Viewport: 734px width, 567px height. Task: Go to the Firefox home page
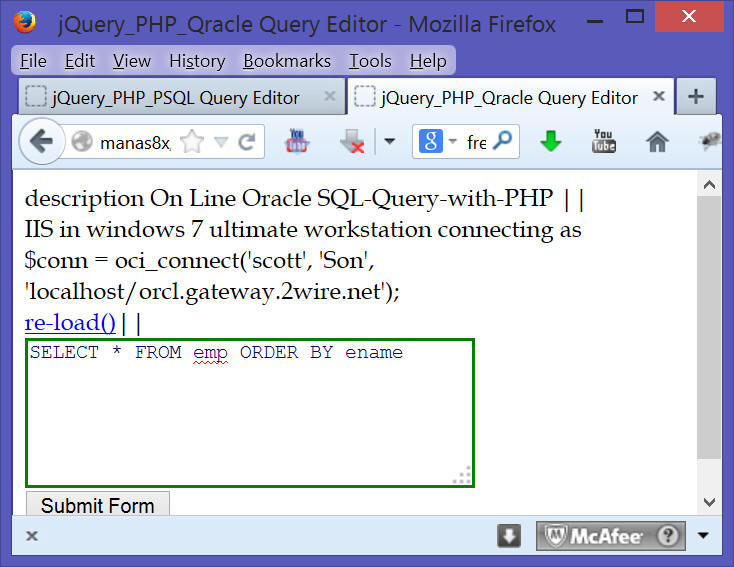point(657,142)
